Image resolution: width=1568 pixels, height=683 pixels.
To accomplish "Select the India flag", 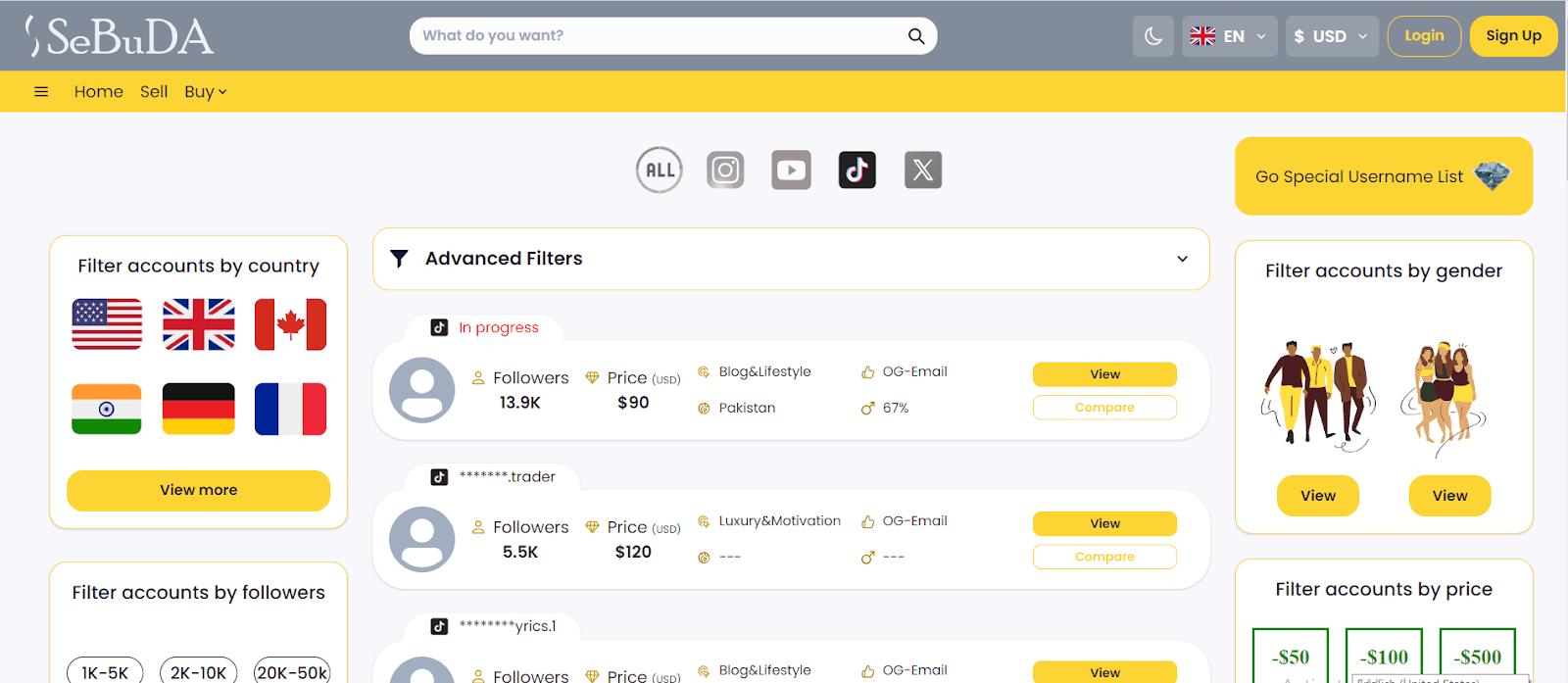I will point(107,409).
